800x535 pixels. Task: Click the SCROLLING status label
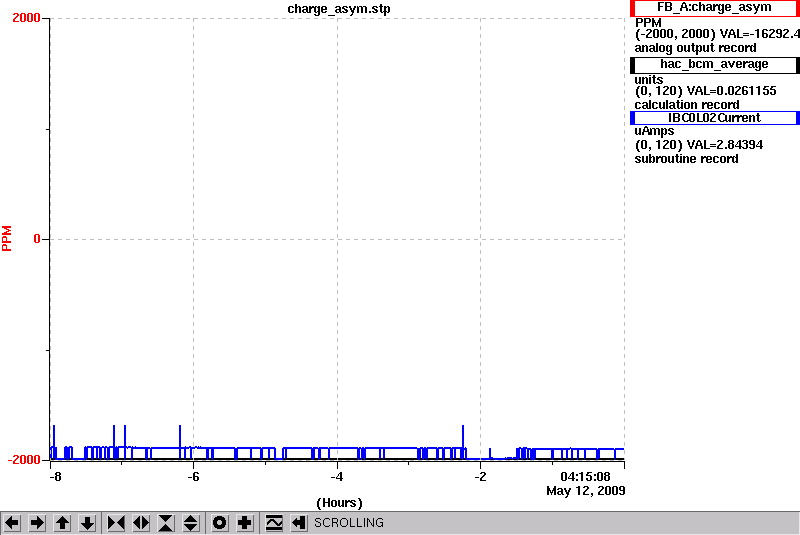[349, 523]
